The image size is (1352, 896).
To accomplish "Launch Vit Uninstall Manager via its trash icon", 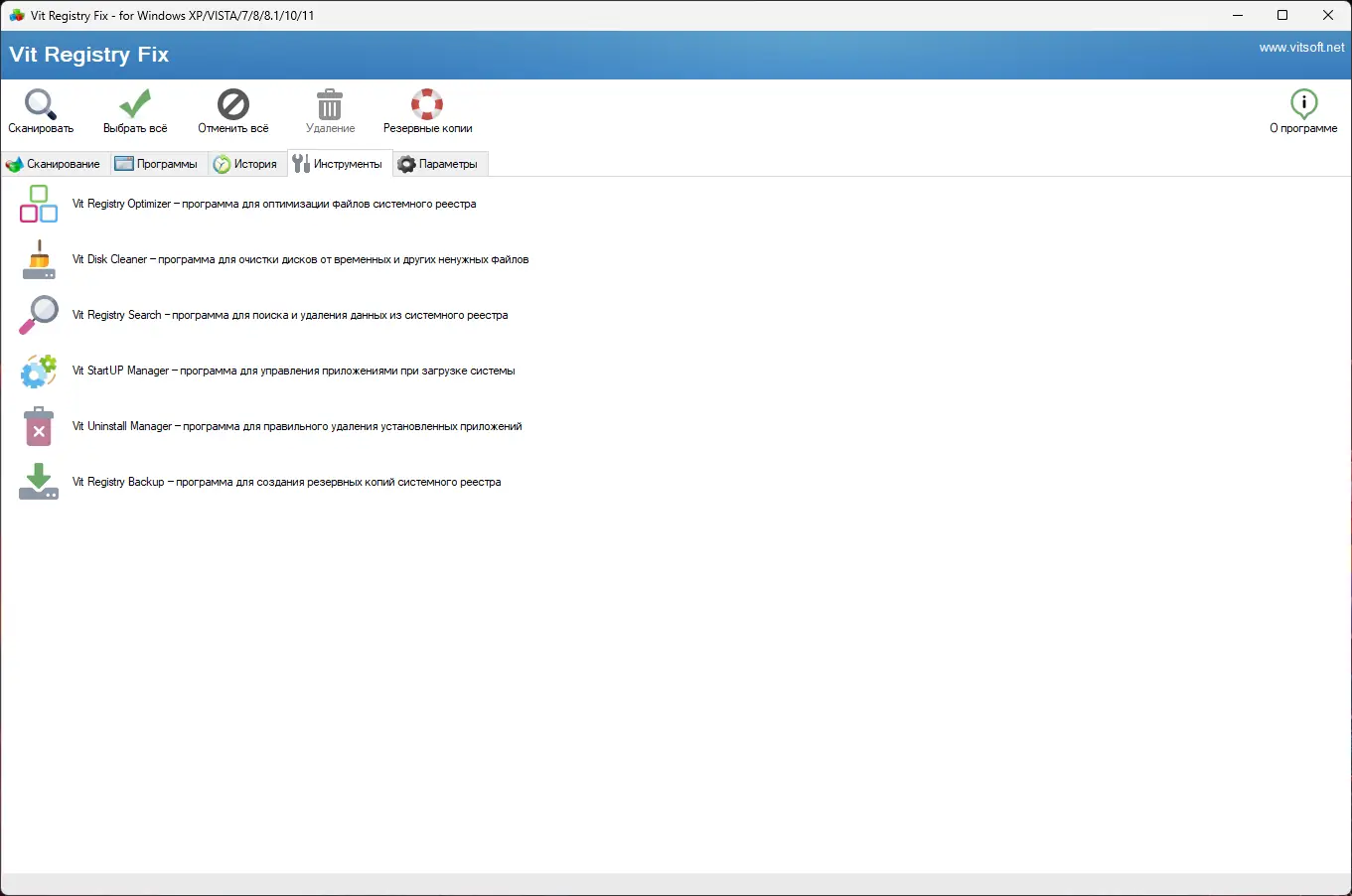I will [x=39, y=426].
